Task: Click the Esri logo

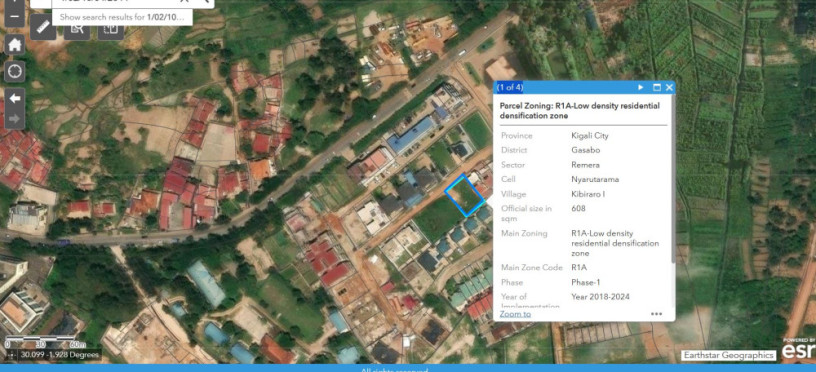Action: 800,349
